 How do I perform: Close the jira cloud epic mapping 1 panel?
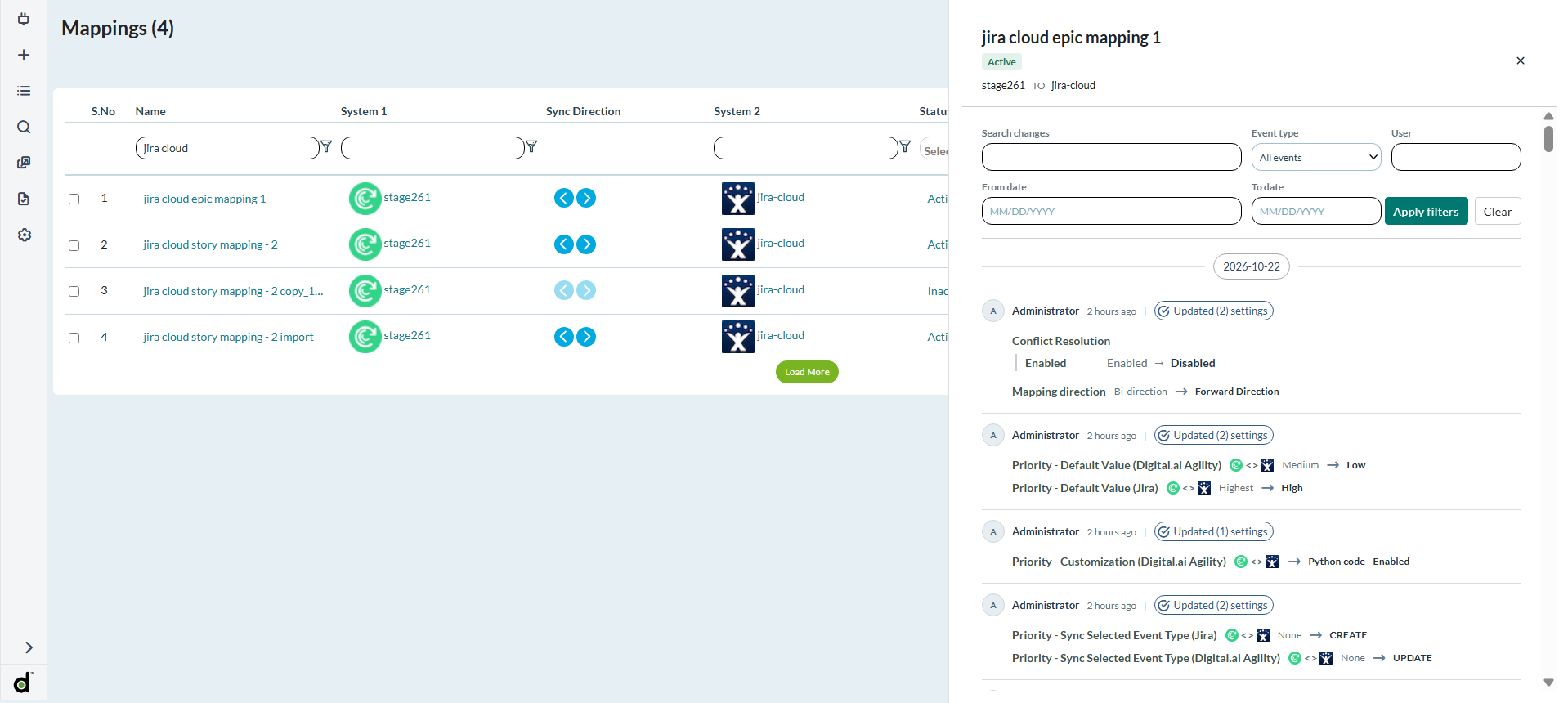tap(1521, 60)
